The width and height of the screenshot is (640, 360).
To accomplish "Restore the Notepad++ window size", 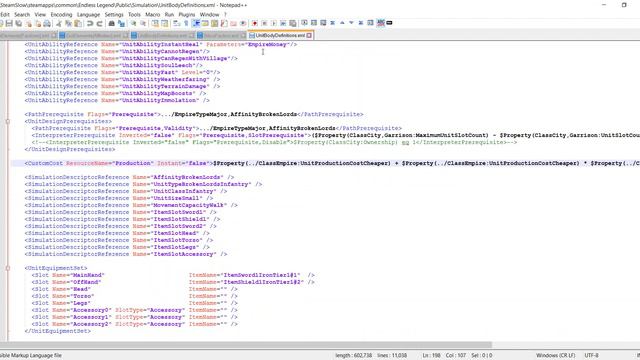I will click(x=624, y=5).
